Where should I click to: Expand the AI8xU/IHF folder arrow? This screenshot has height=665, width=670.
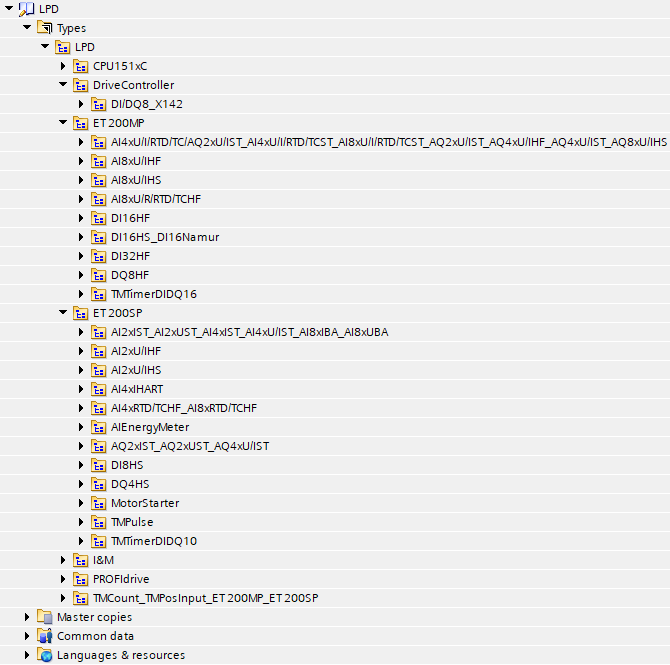click(x=81, y=161)
